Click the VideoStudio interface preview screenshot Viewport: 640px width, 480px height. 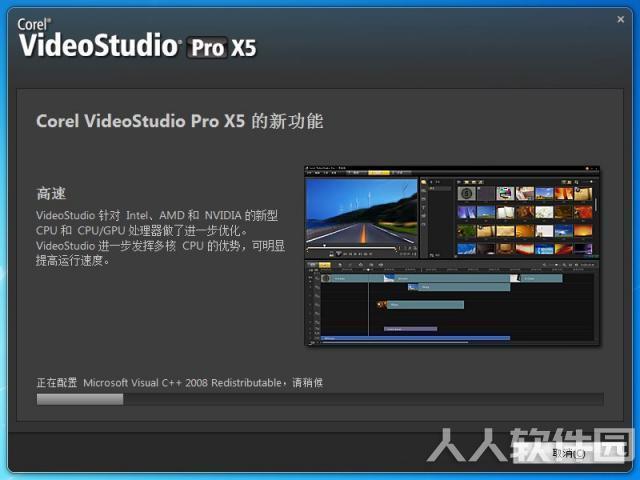[452, 256]
